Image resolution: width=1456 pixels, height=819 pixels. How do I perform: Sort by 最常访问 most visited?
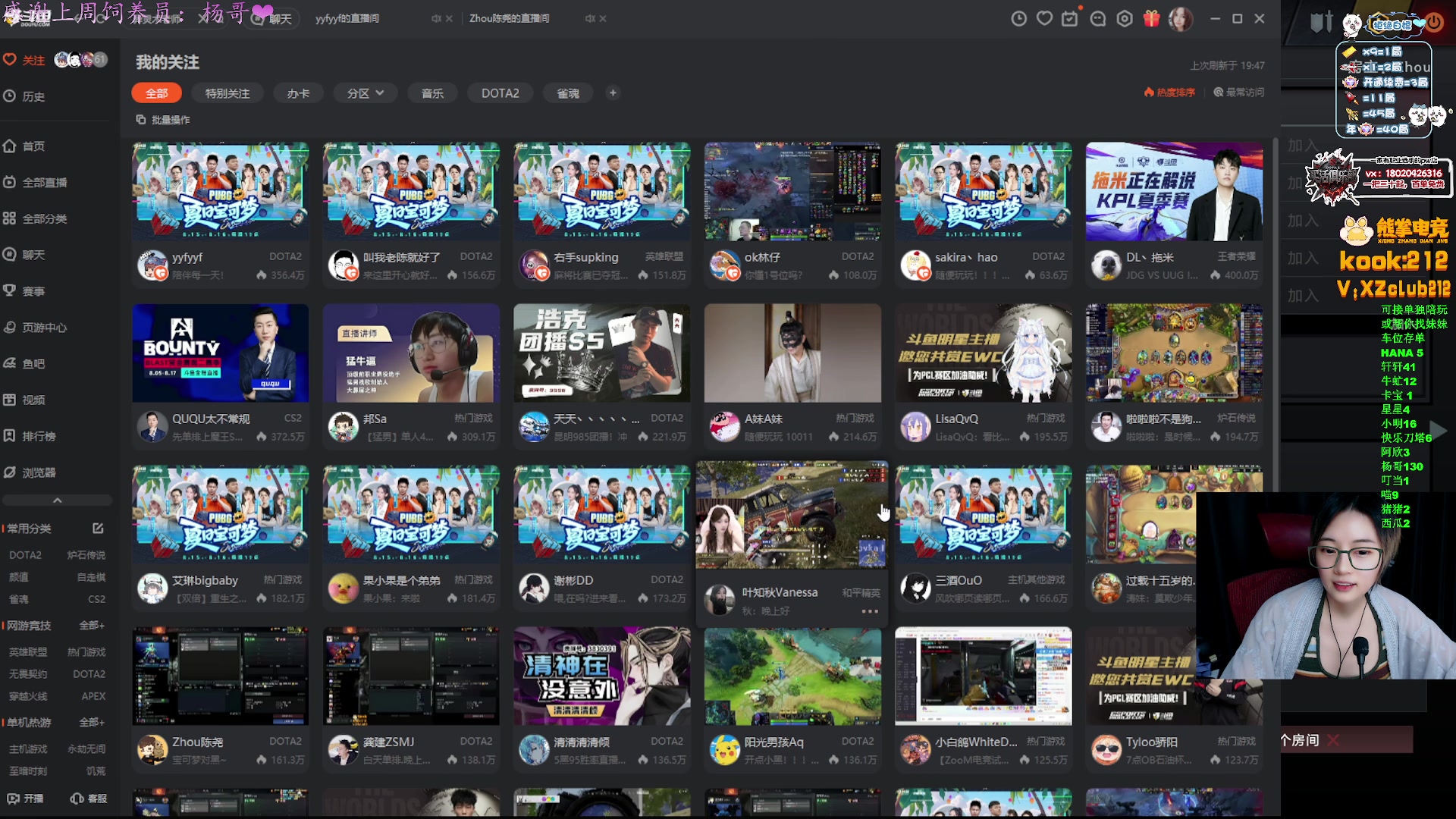tap(1239, 93)
